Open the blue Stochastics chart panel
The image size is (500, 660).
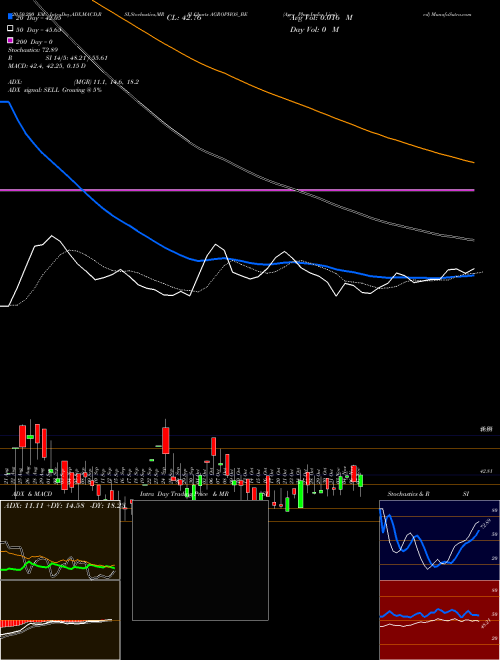pos(439,540)
